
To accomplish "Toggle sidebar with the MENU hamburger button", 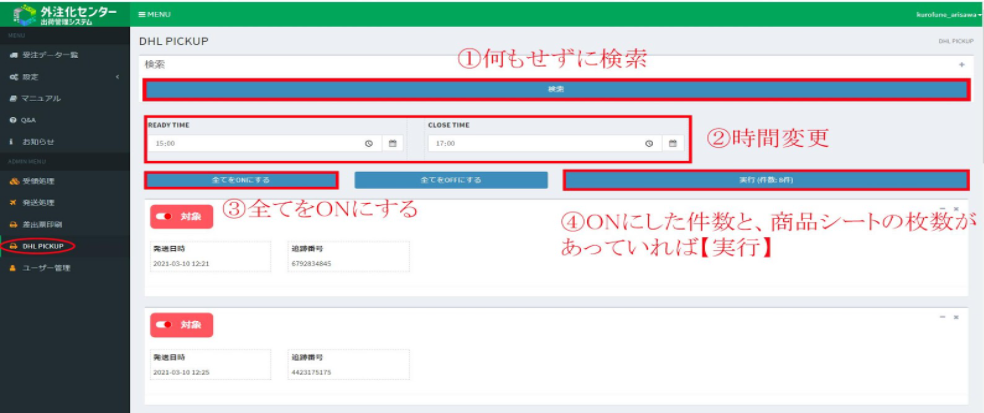I will pos(154,14).
